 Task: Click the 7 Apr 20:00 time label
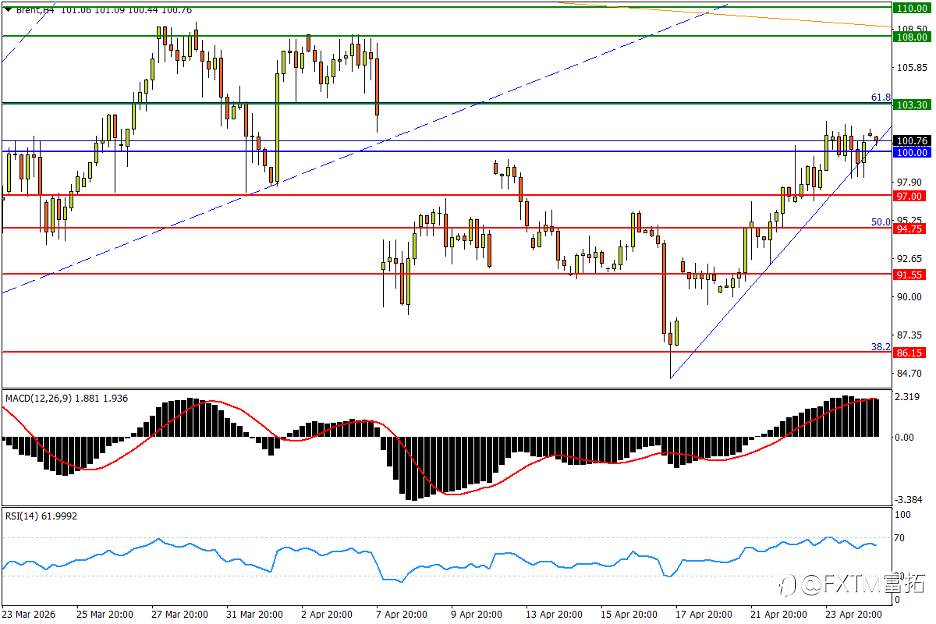pos(402,614)
